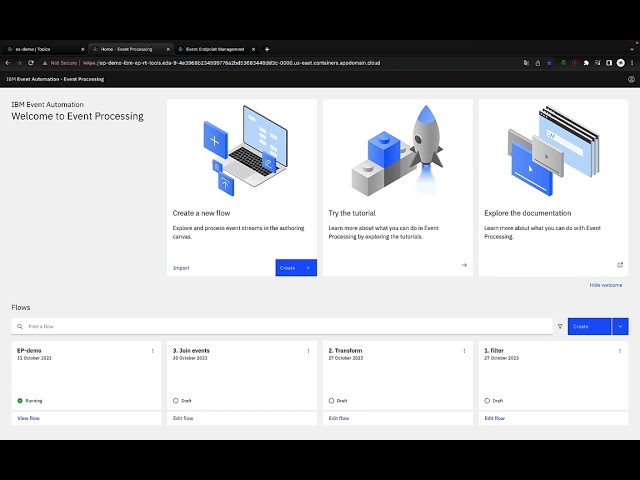Toggle the browser side panel icon
The width and height of the screenshot is (640, 480).
point(609,63)
